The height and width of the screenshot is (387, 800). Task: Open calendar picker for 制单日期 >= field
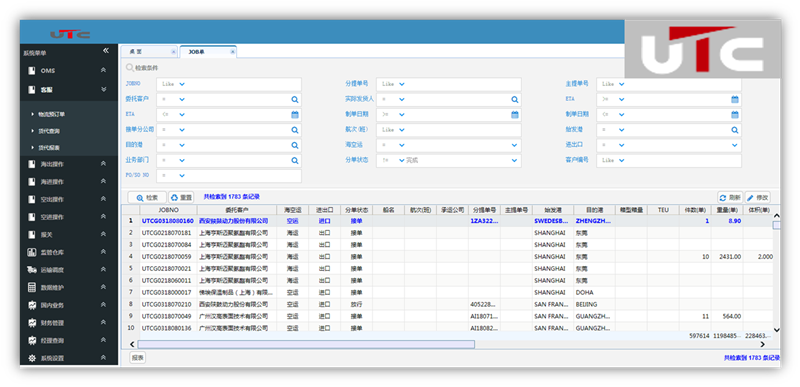[x=515, y=115]
